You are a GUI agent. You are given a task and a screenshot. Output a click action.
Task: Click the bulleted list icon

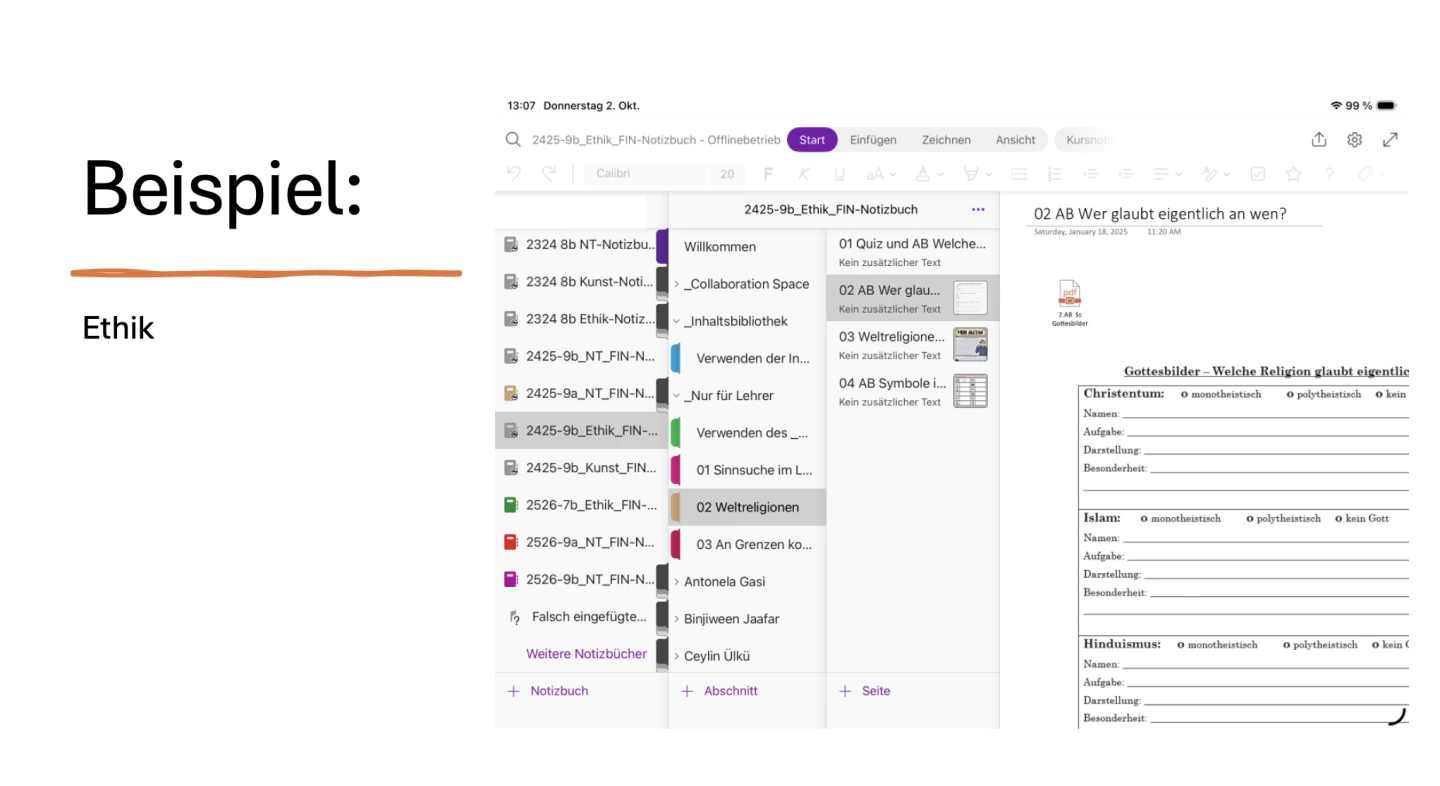click(1019, 174)
